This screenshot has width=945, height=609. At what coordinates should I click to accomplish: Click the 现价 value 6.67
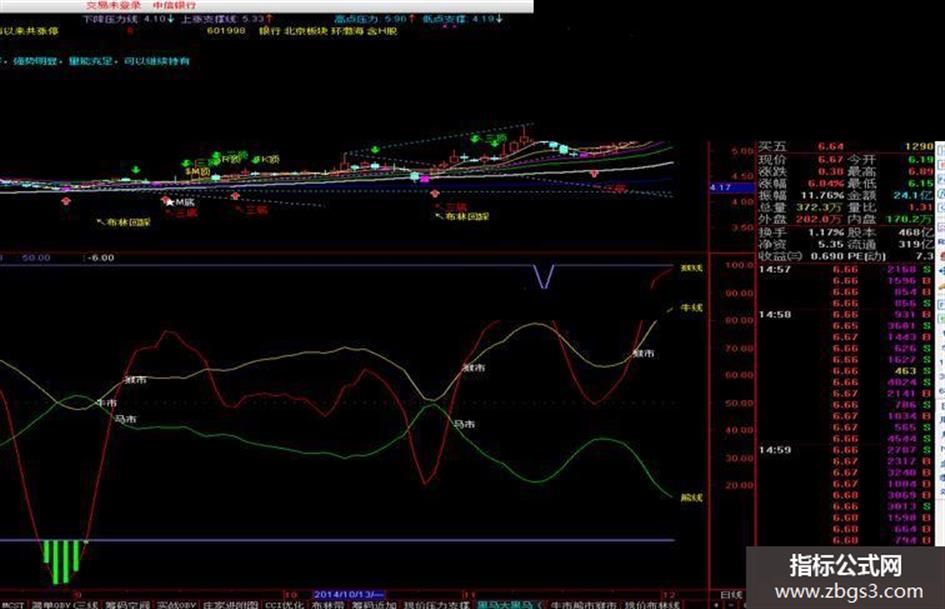pyautogui.click(x=830, y=159)
